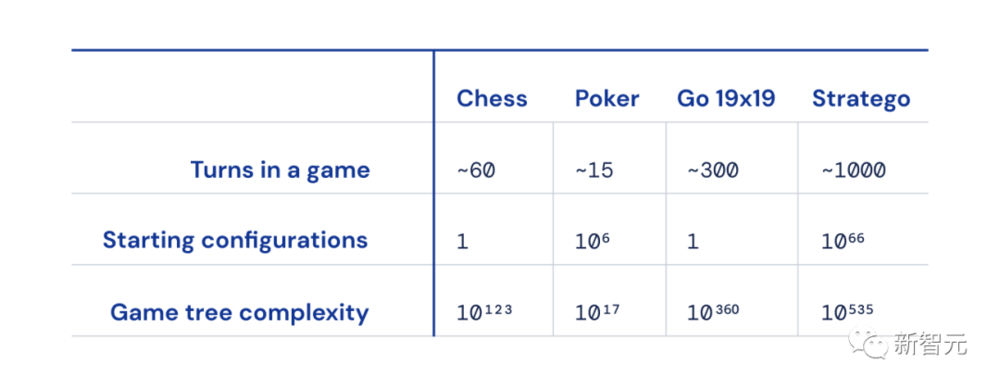This screenshot has width=1000, height=388.
Task: Select the Go 19x19 column header
Action: pyautogui.click(x=726, y=98)
